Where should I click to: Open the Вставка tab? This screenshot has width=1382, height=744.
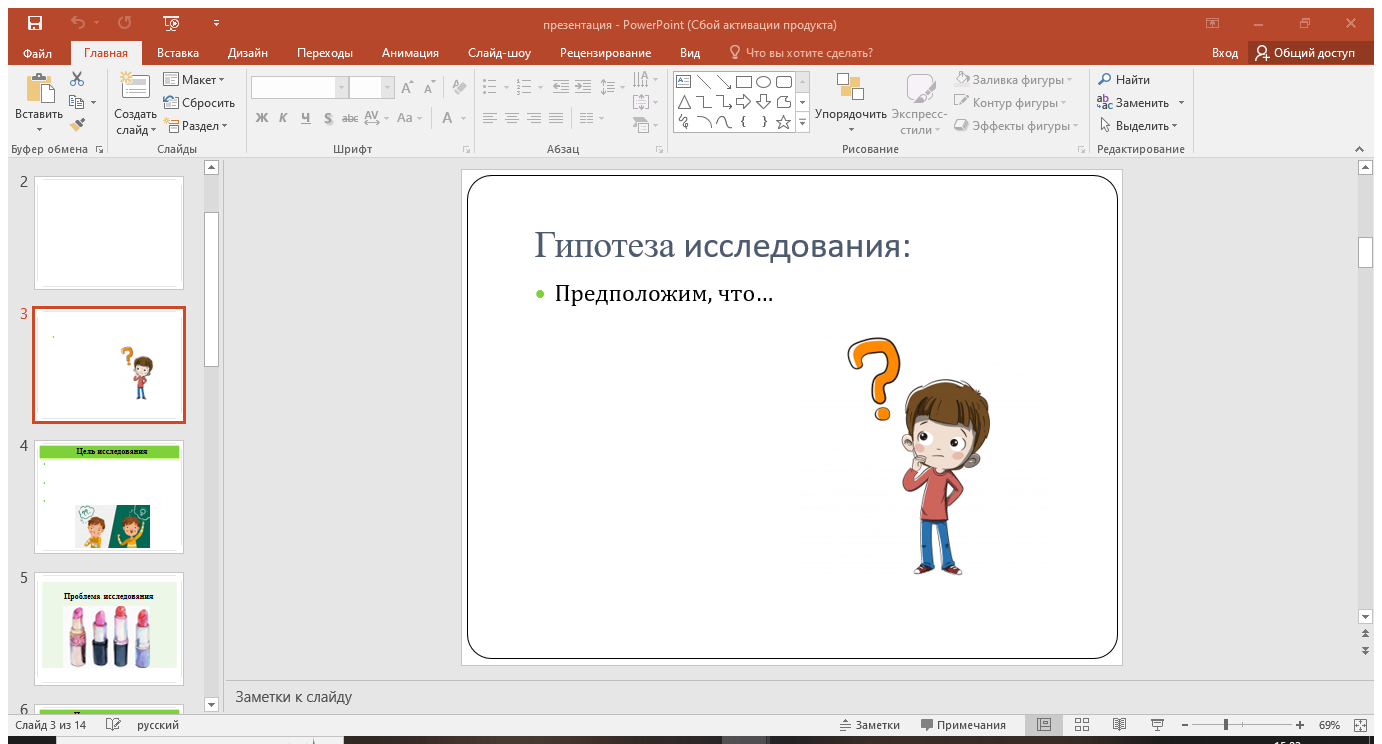[178, 53]
